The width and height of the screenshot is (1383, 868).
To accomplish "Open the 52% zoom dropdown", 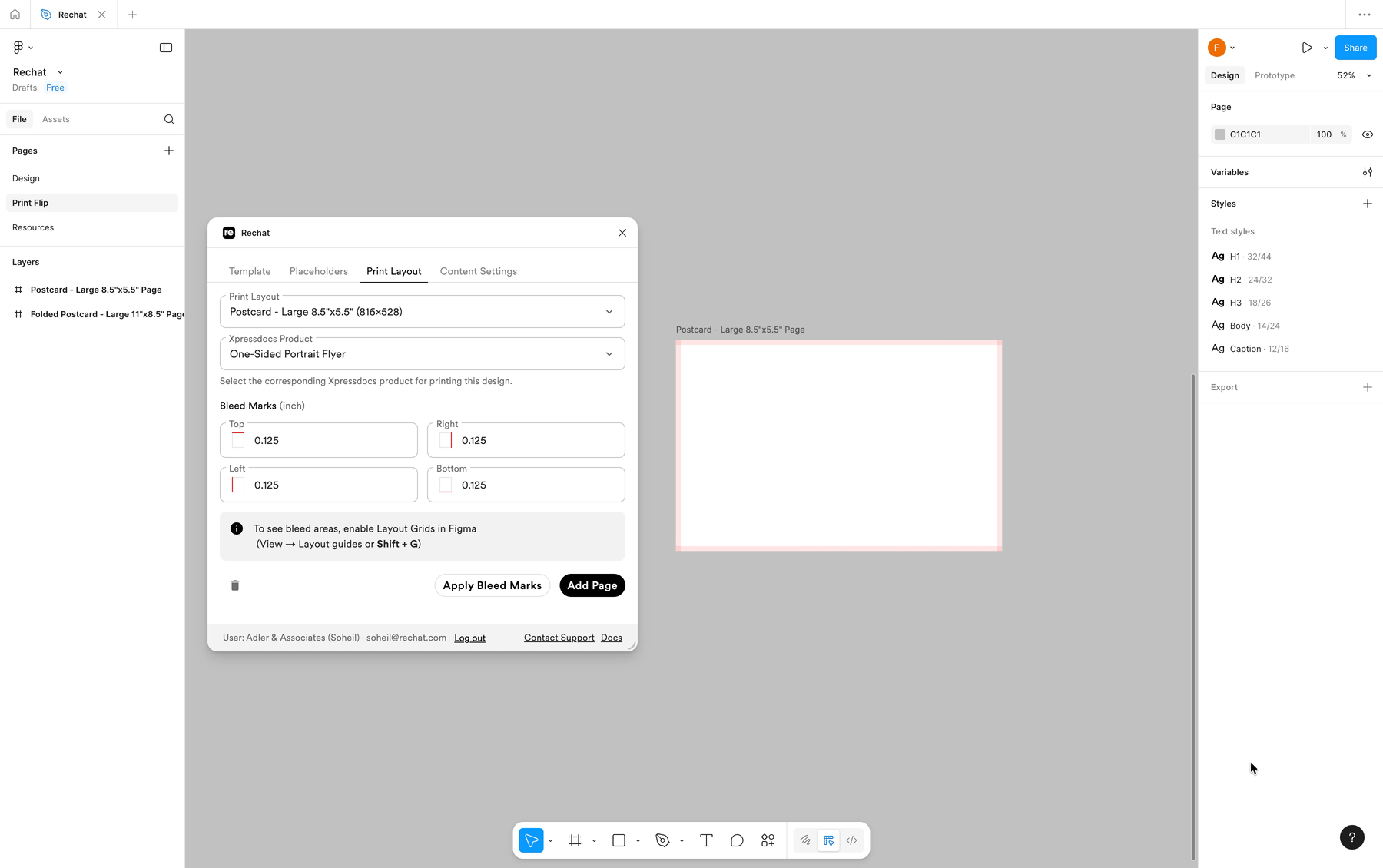I will tap(1354, 75).
